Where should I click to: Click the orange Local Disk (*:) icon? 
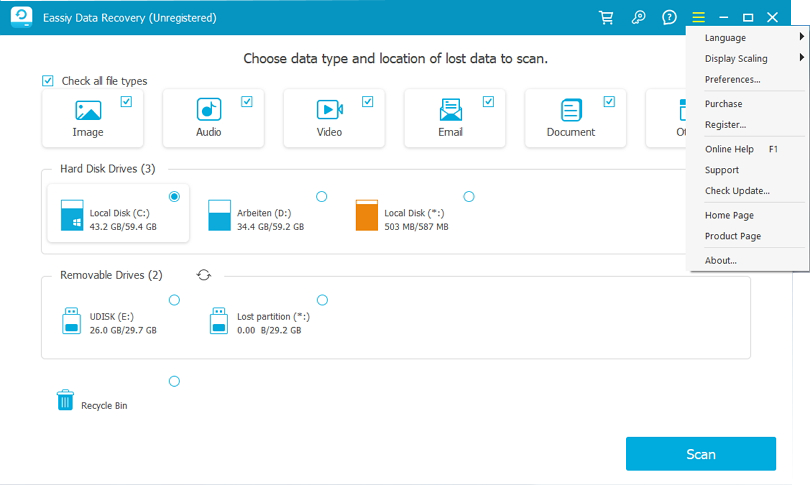pyautogui.click(x=367, y=215)
